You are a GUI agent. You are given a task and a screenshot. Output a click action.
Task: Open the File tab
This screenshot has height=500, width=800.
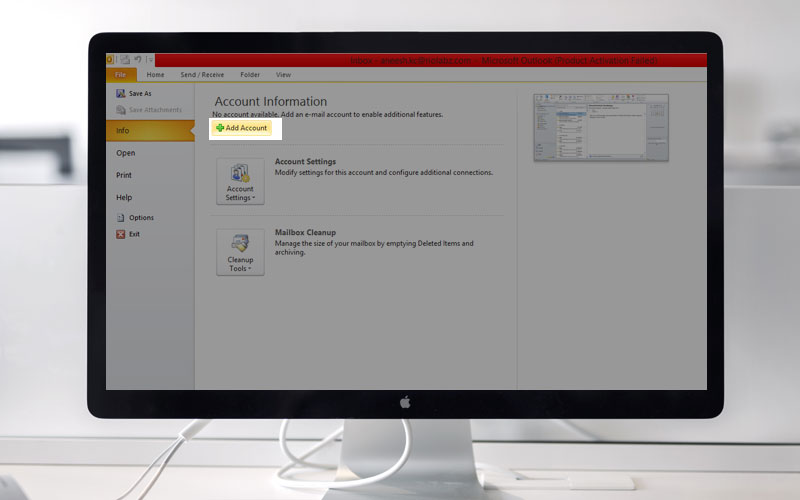point(120,74)
